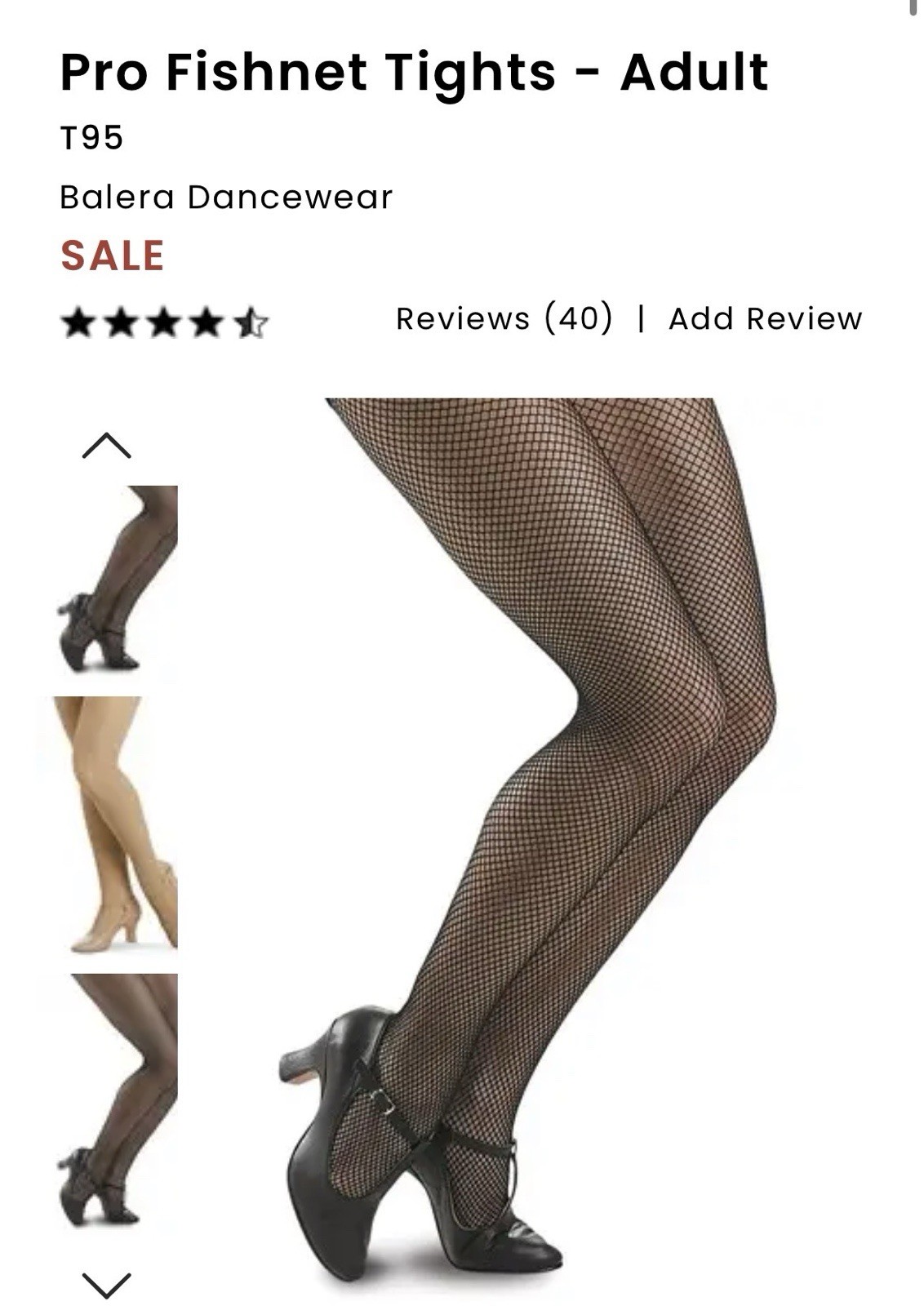This screenshot has height=1306, width=924.
Task: Click the red SALE label
Action: [113, 255]
